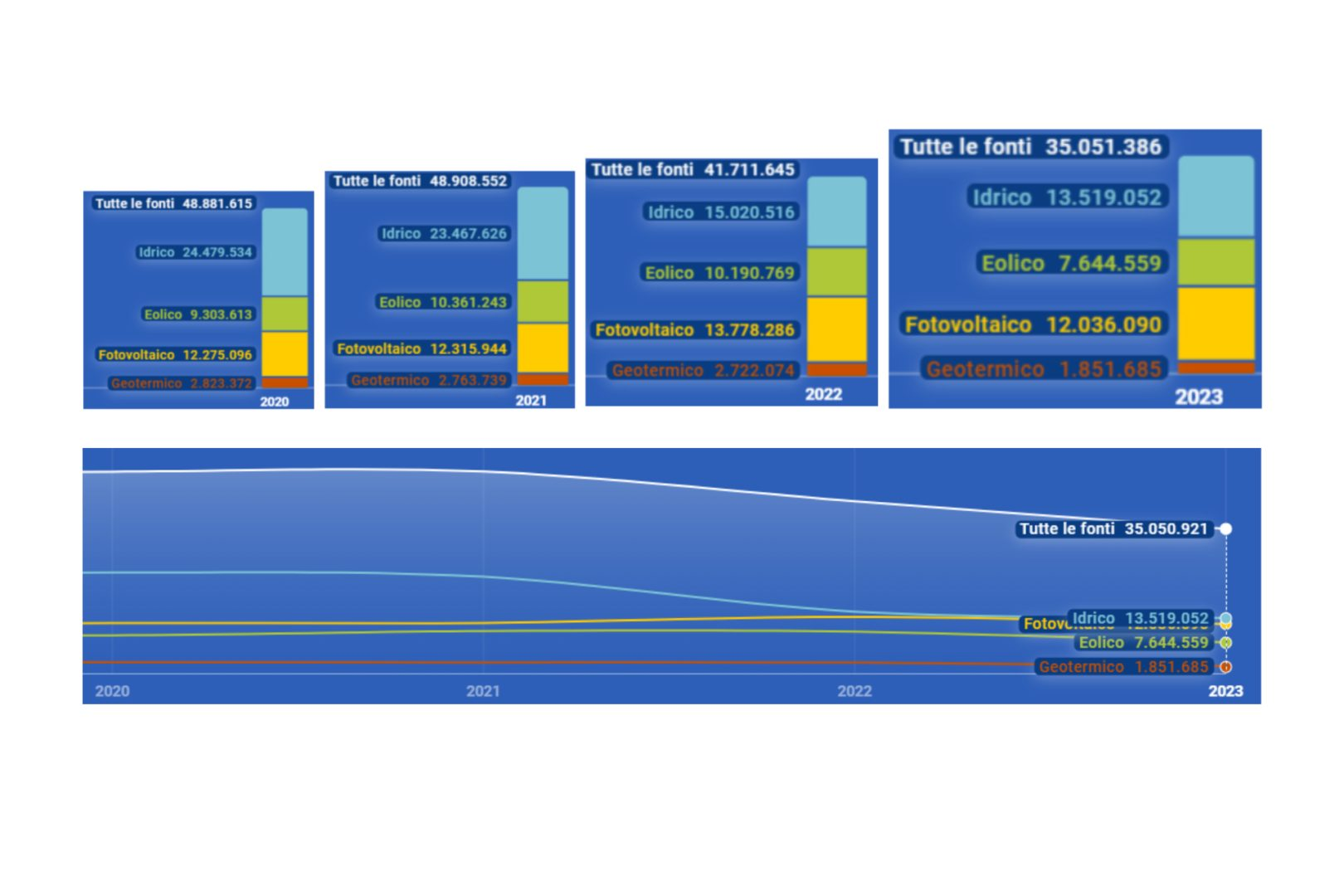
Task: Click the 2020 'Tutte le fonti 48.881.615' label
Action: (173, 203)
